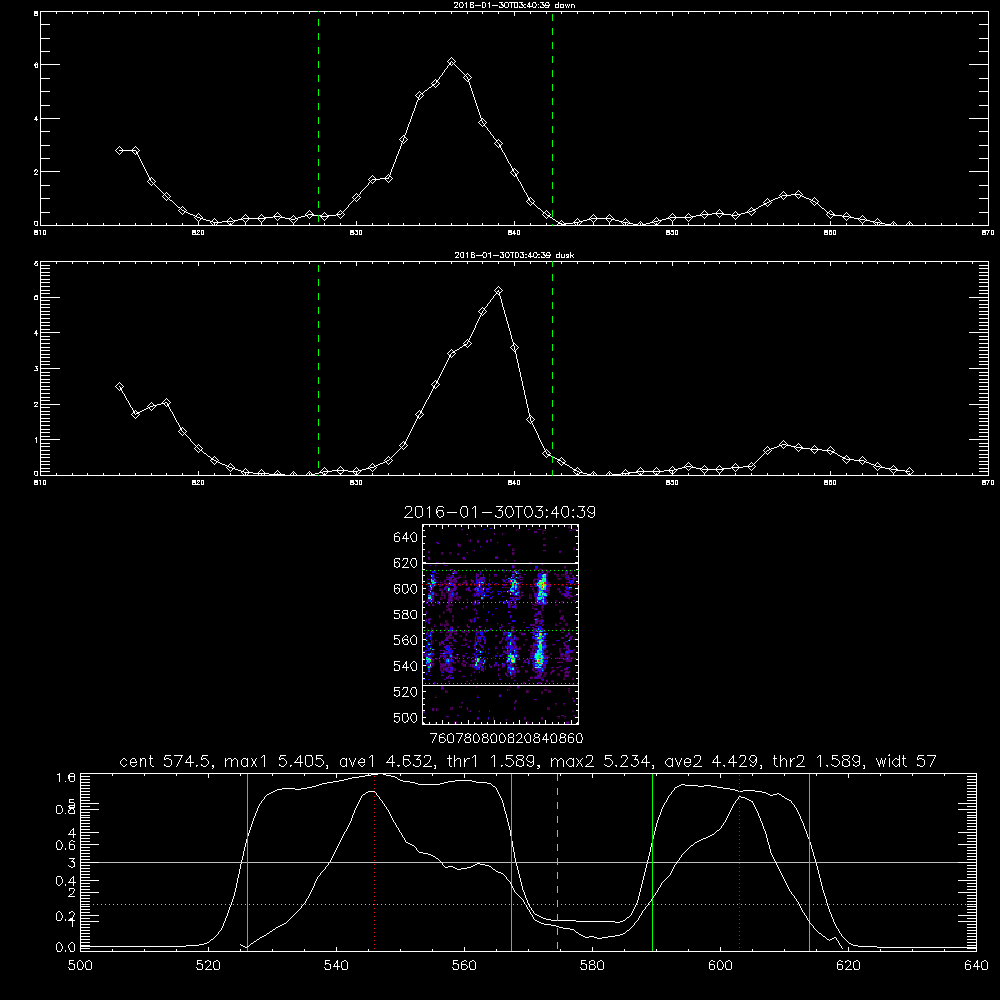Viewport: 1000px width, 1000px height.
Task: Click the first diamond marker of dawn curve
Action: pyautogui.click(x=119, y=151)
